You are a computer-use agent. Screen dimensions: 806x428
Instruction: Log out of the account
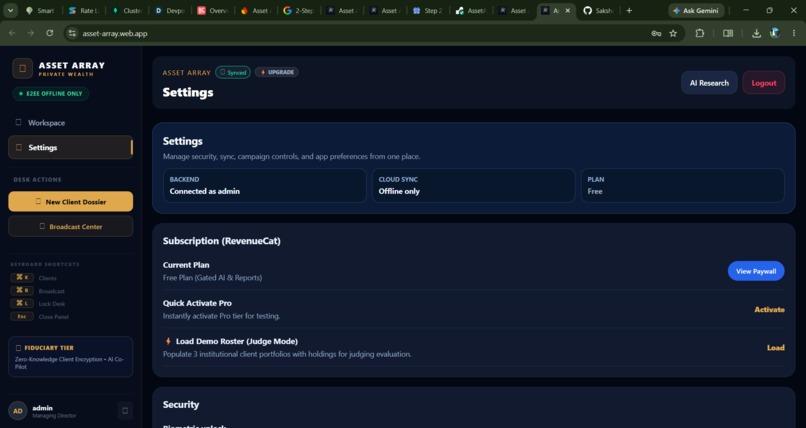pyautogui.click(x=763, y=83)
